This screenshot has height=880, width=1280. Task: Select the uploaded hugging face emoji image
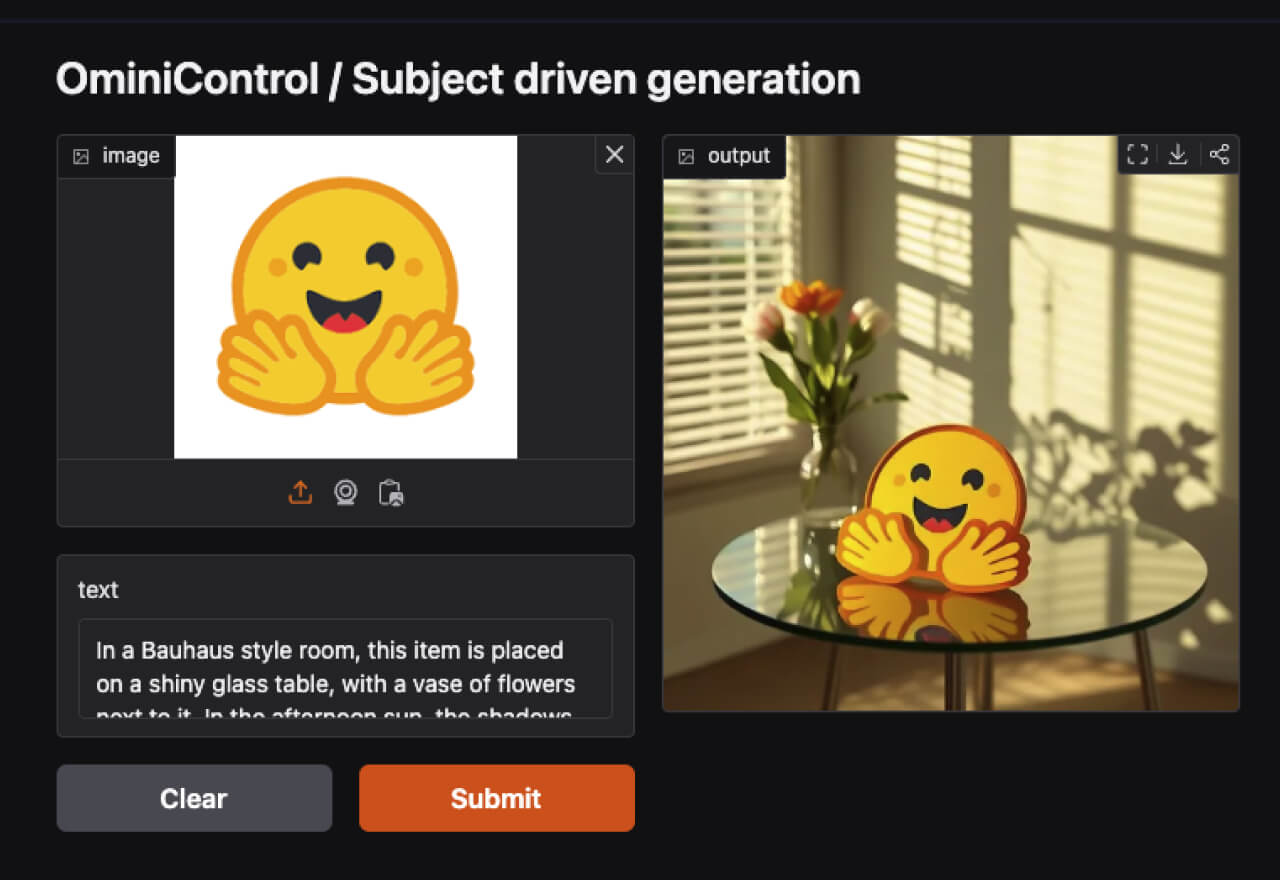click(345, 297)
